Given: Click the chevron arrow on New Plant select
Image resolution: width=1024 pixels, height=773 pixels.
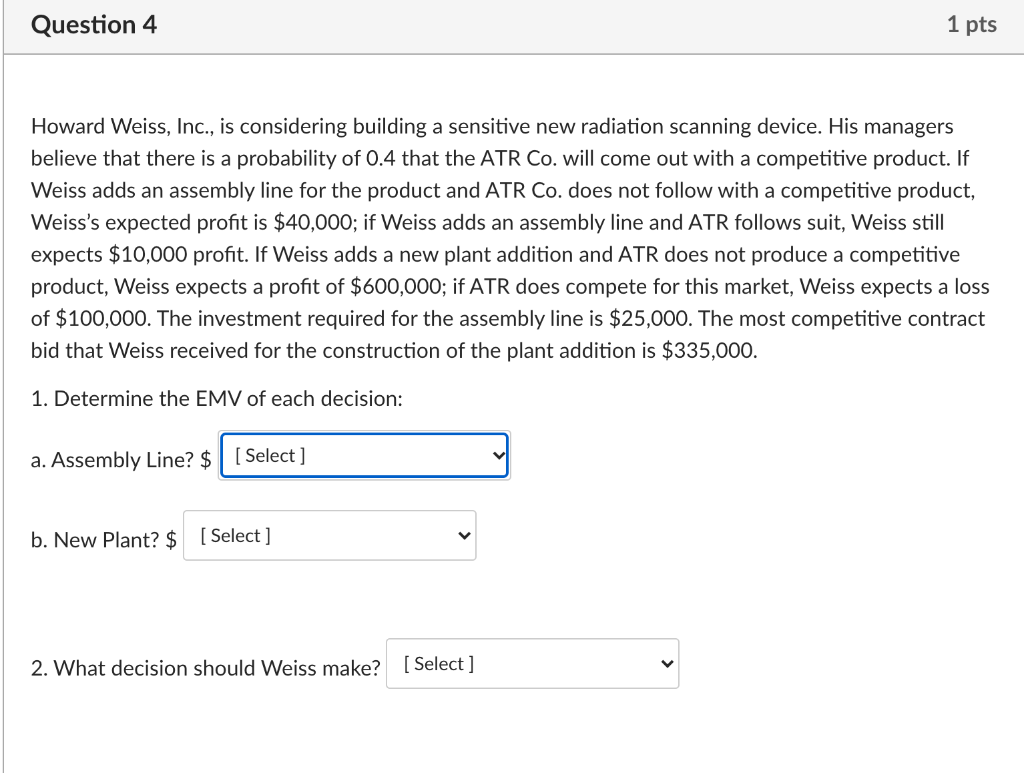Looking at the screenshot, I should [x=462, y=536].
